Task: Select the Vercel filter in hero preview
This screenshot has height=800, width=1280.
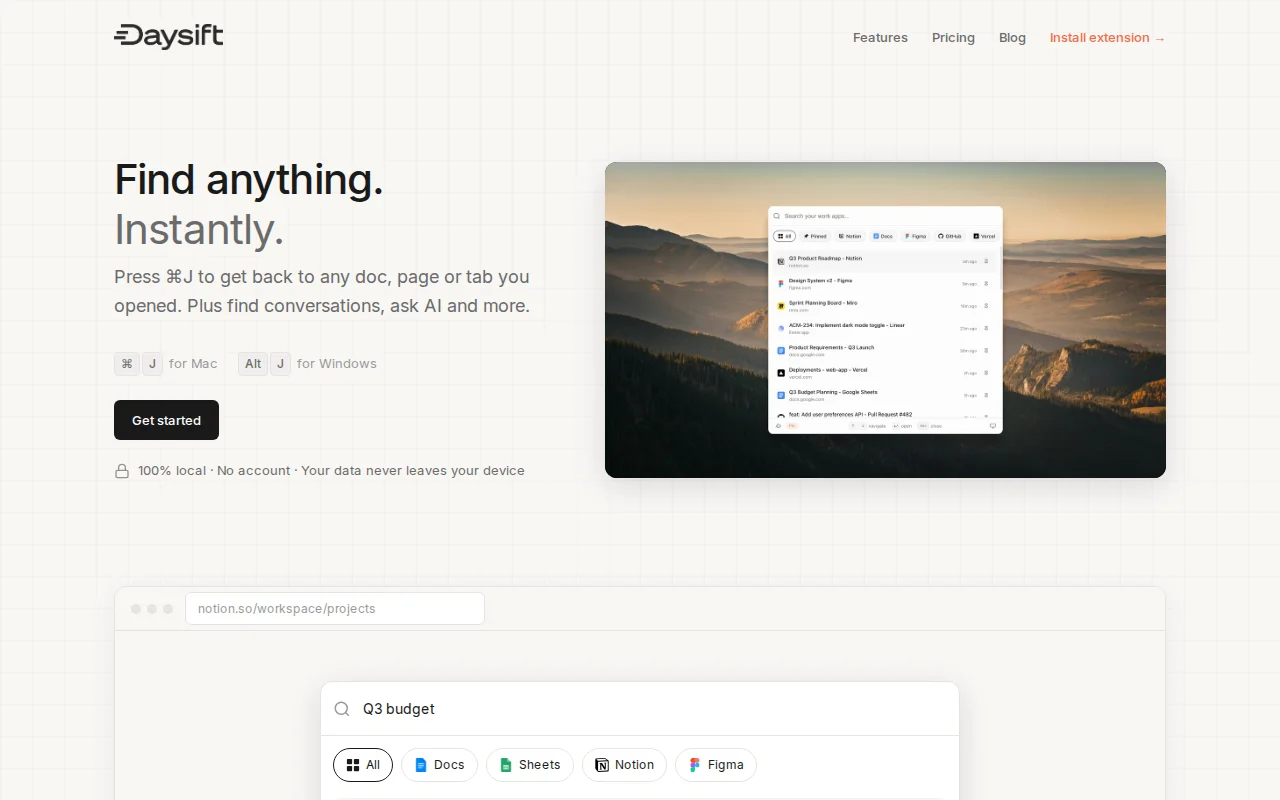Action: [985, 236]
